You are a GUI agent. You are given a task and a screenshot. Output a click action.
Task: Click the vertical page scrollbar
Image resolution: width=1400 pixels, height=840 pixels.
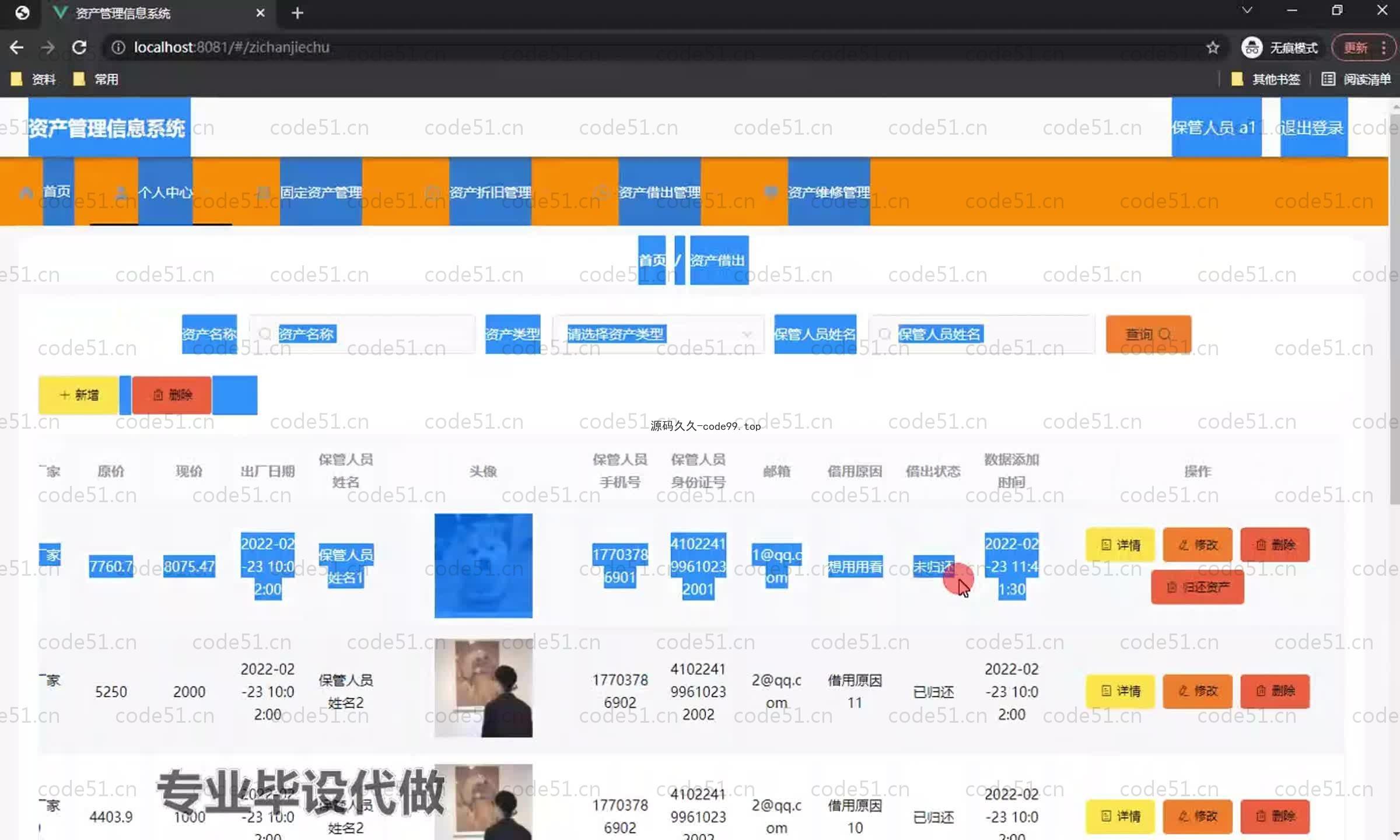pyautogui.click(x=1394, y=309)
